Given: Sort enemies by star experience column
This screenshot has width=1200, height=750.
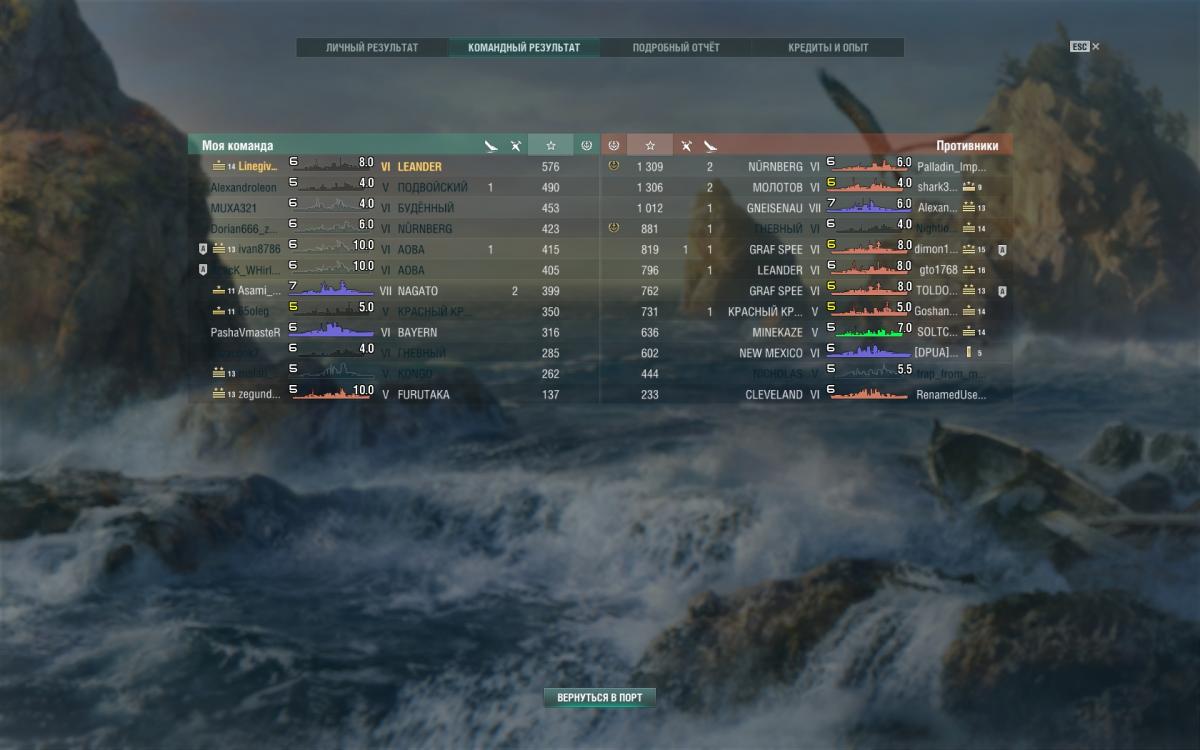Looking at the screenshot, I should (x=651, y=146).
